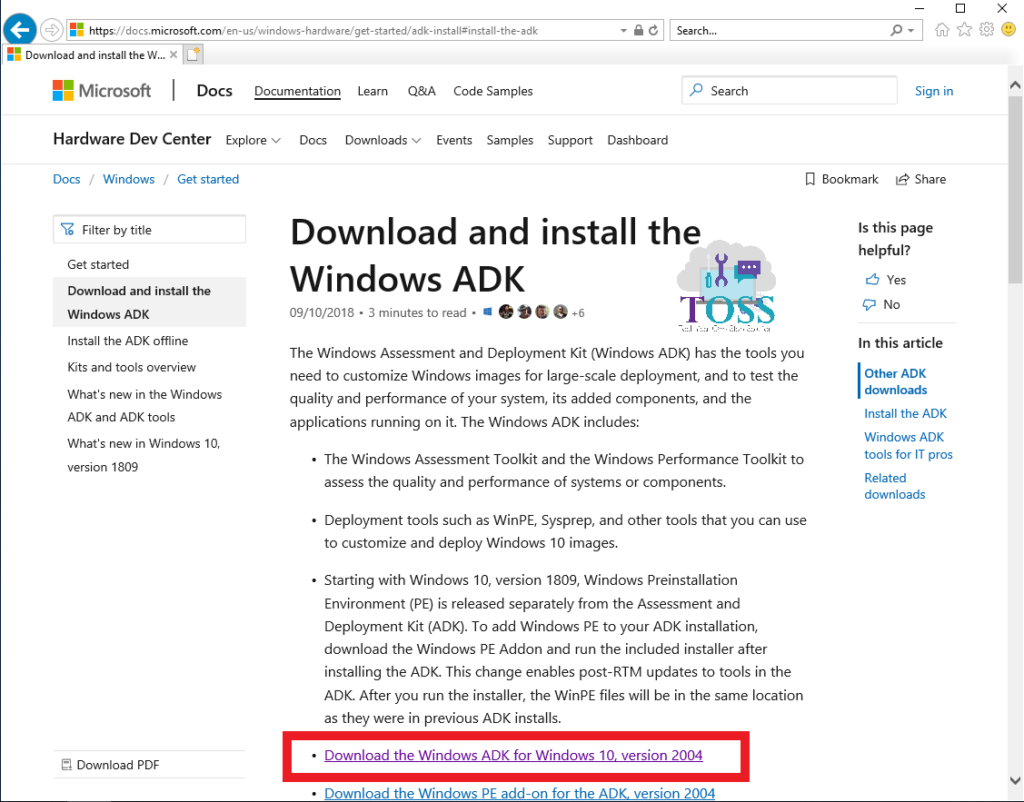The image size is (1024, 802).
Task: Download the Windows ADK for version 2004
Action: click(513, 755)
